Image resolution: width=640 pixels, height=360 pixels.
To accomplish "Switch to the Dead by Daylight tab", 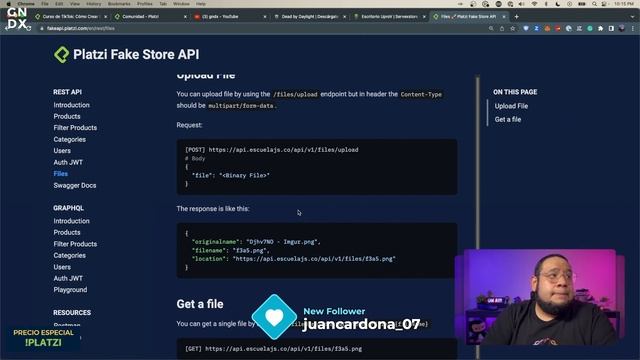I will [308, 17].
